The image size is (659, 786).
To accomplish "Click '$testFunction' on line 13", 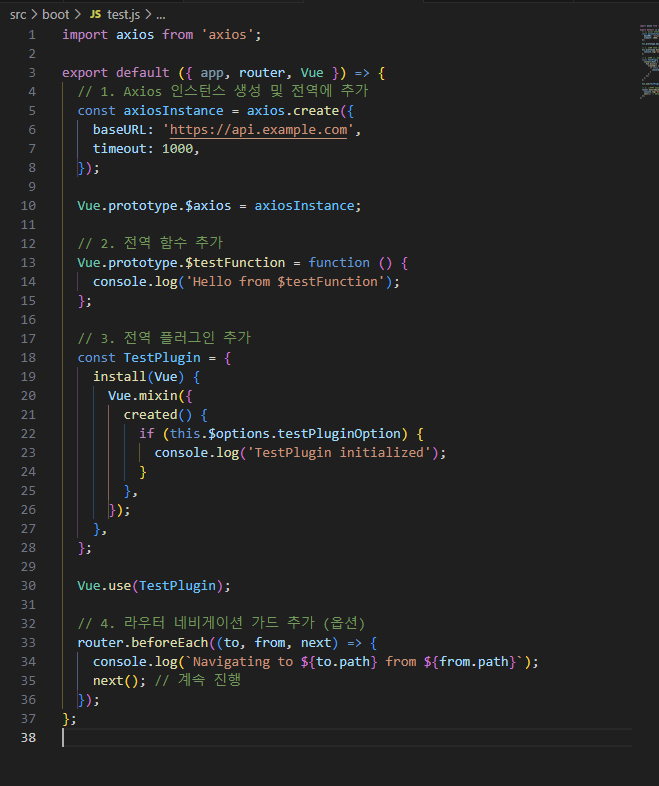I will point(235,263).
